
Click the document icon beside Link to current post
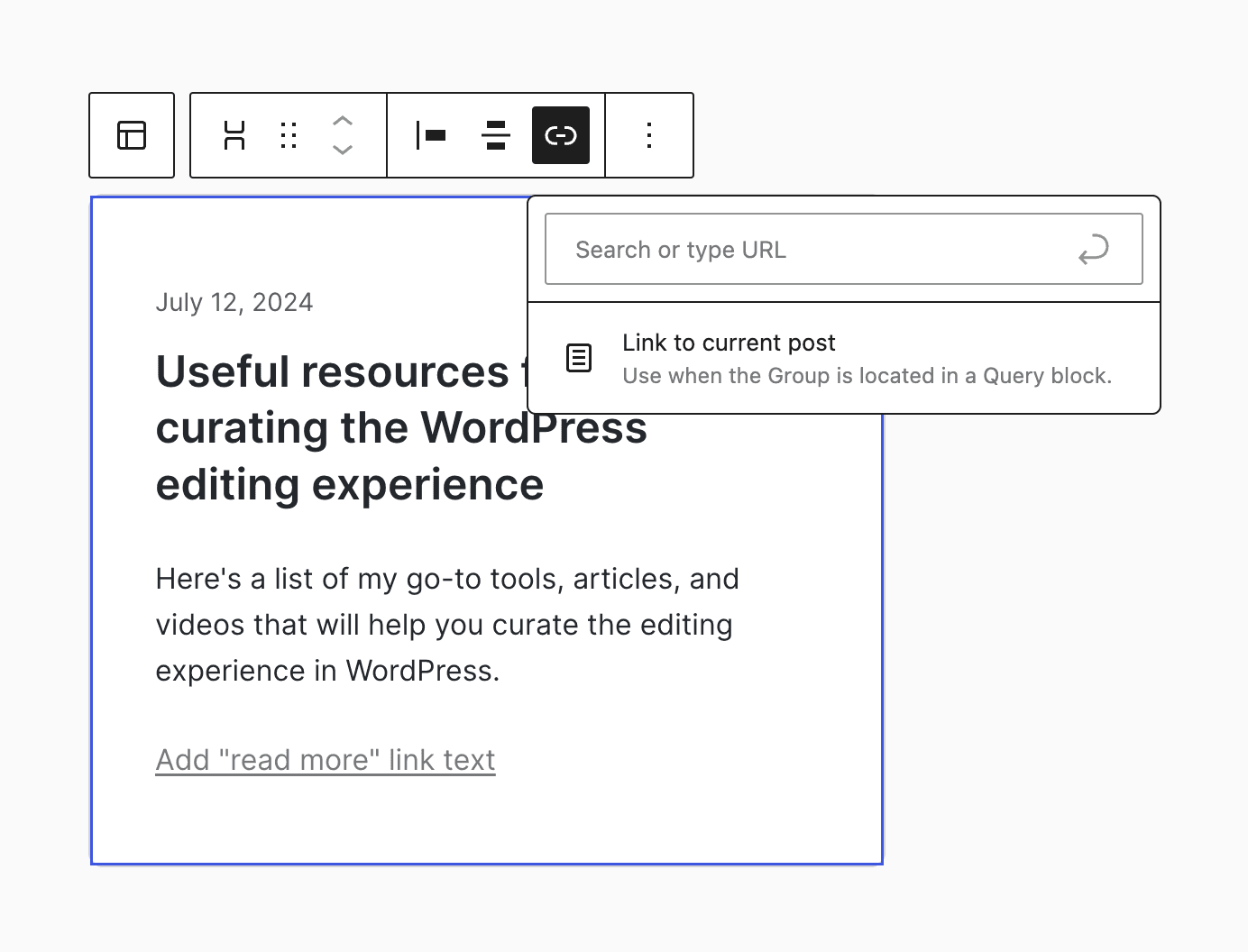pos(578,358)
